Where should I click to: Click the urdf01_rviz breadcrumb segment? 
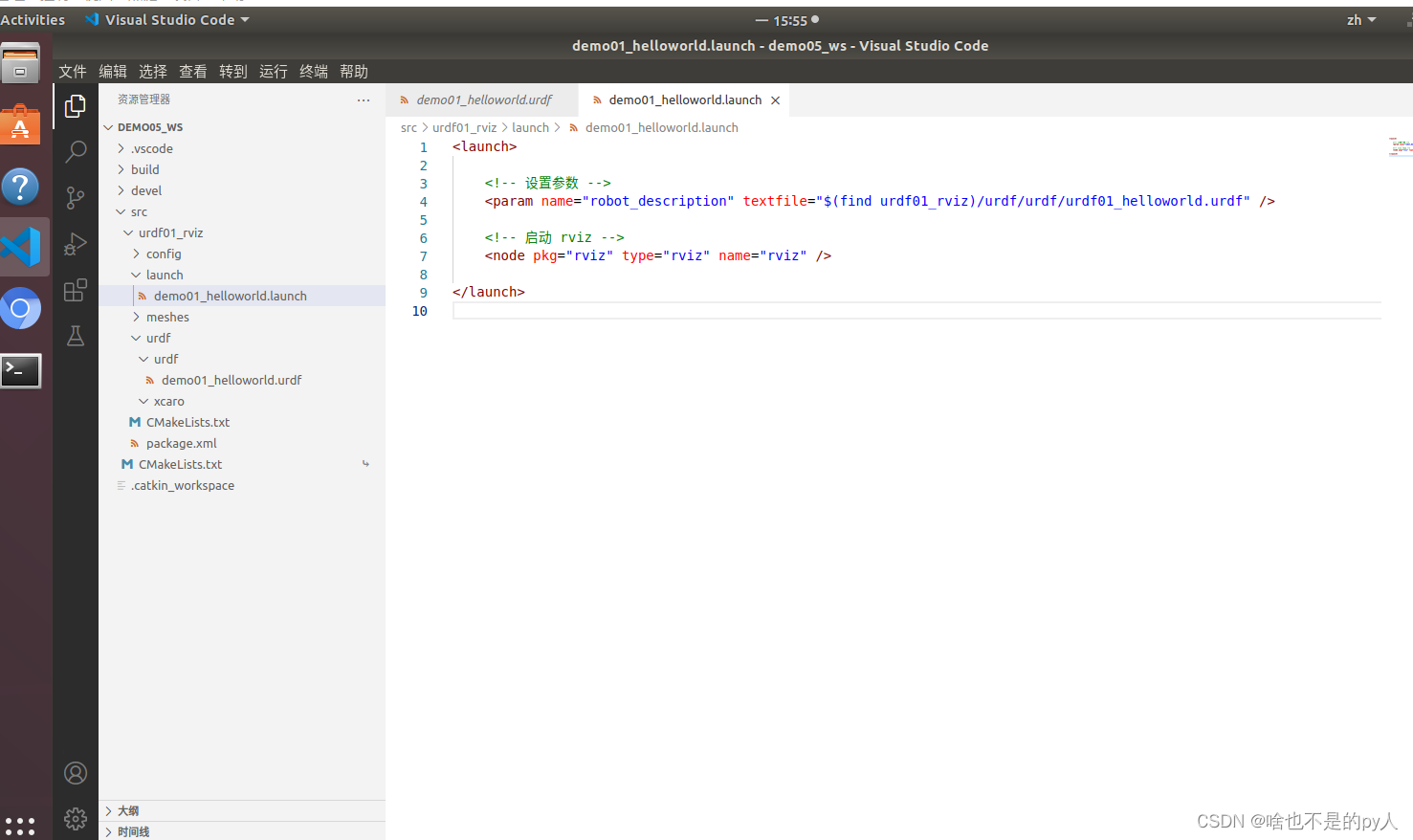(x=464, y=127)
